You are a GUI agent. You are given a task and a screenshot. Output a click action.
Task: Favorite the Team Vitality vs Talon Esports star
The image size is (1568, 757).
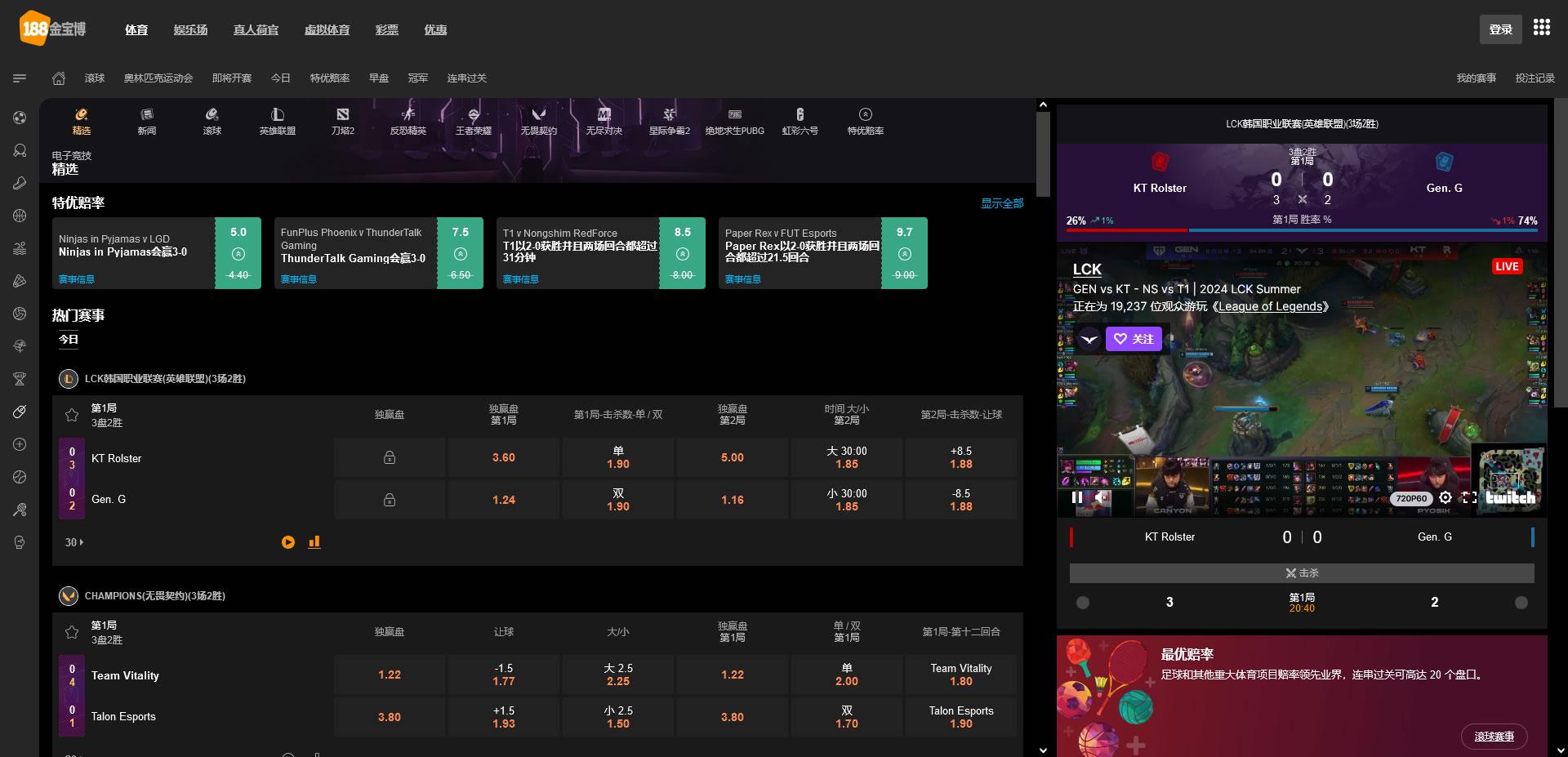tap(72, 632)
